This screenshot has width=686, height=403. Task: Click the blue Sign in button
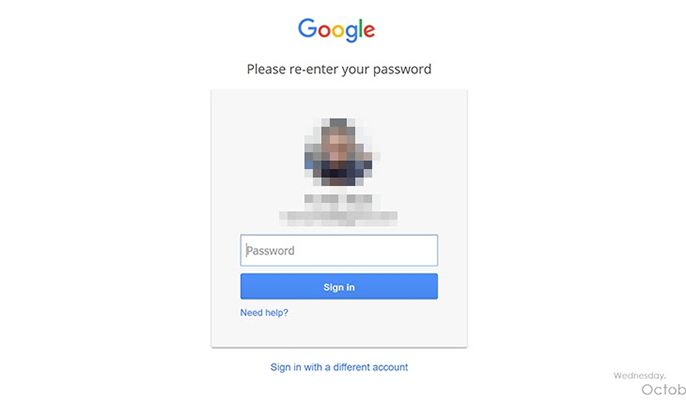[x=339, y=287]
